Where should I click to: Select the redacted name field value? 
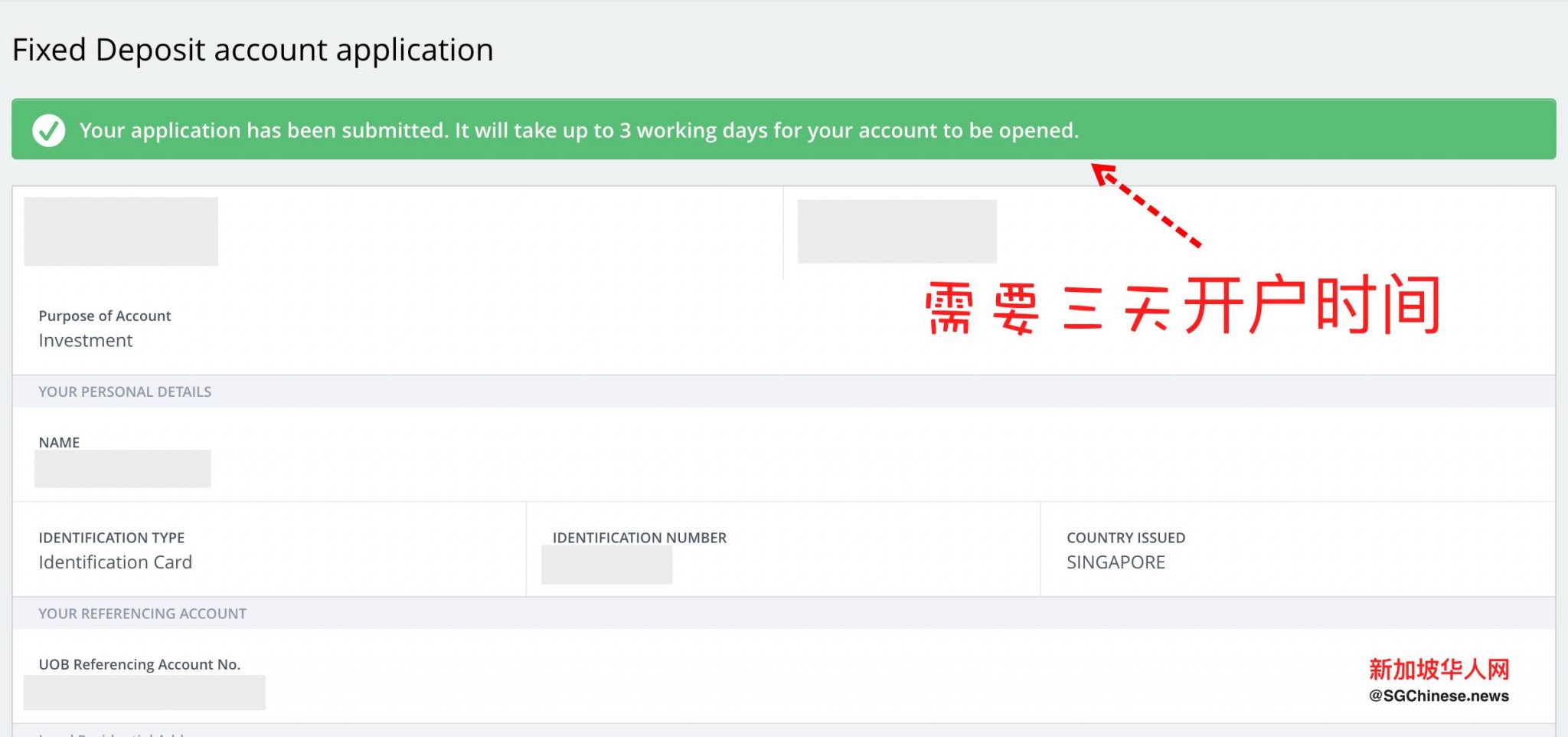point(122,469)
